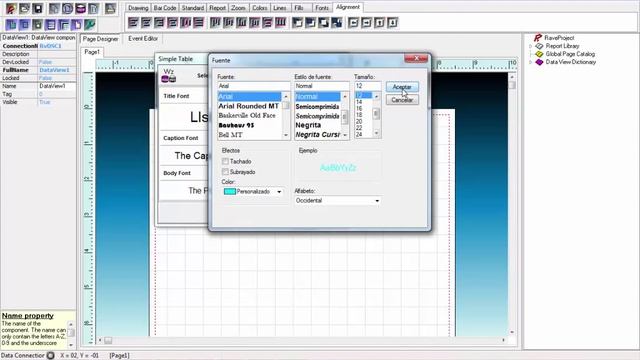
Task: Click the Estilo de fuente scroll-down arrow
Action: tap(345, 135)
